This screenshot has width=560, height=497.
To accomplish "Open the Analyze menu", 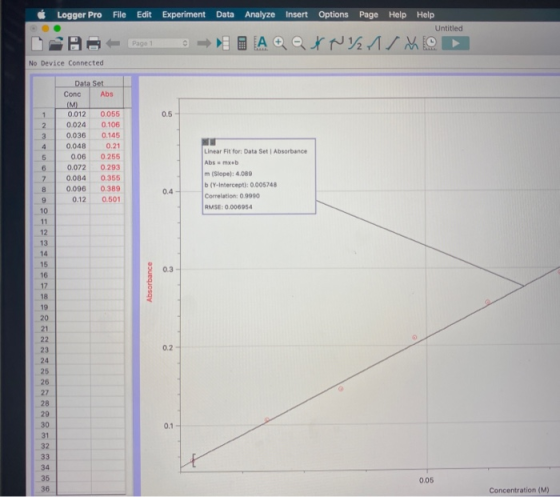I will [260, 15].
